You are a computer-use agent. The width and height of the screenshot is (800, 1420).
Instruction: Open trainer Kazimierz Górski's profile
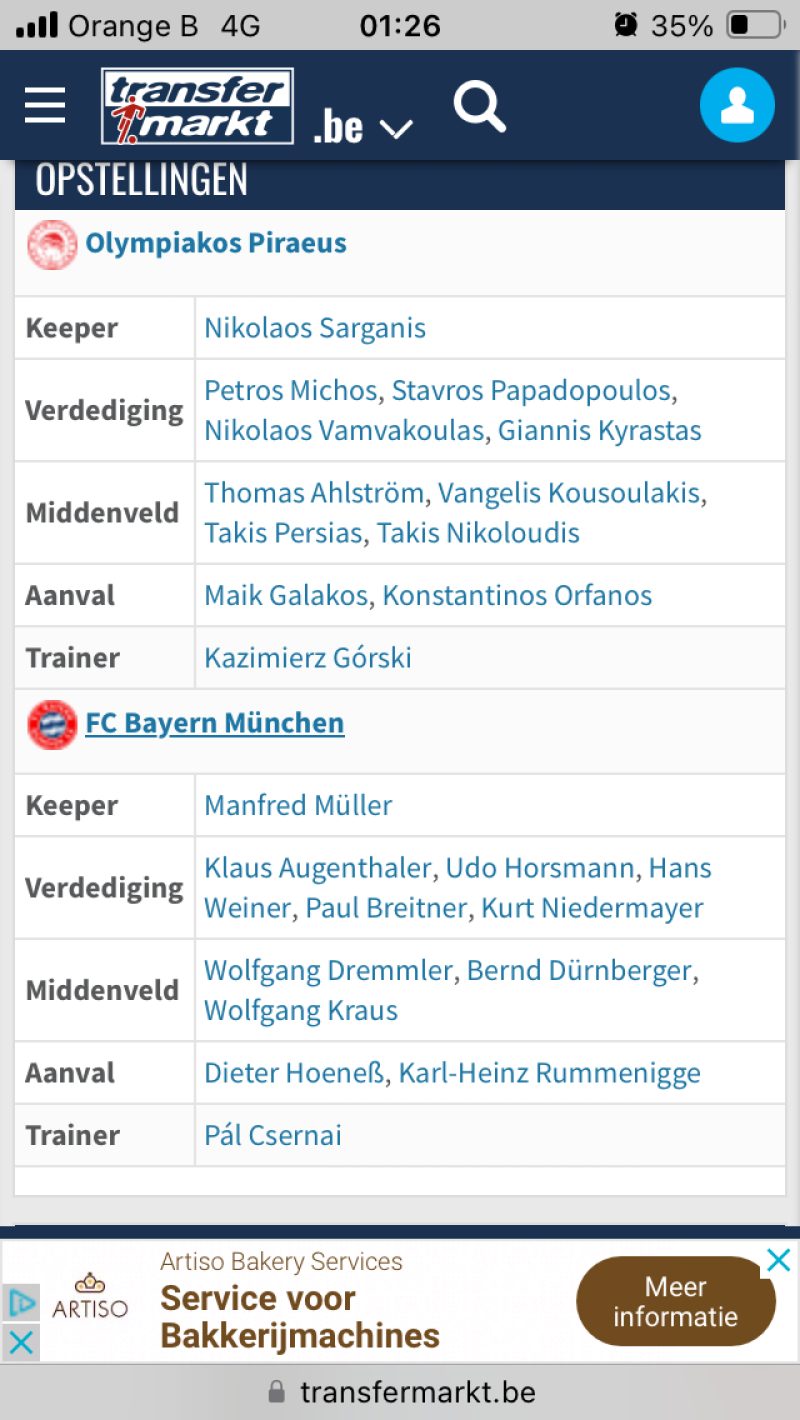pos(308,658)
